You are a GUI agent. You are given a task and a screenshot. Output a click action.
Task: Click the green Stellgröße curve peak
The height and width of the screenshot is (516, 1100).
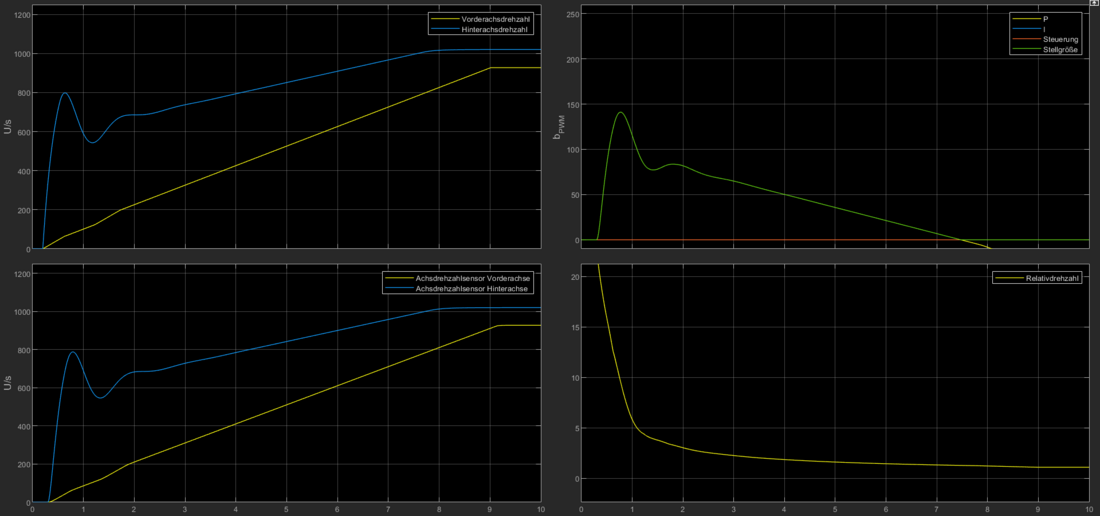point(621,112)
